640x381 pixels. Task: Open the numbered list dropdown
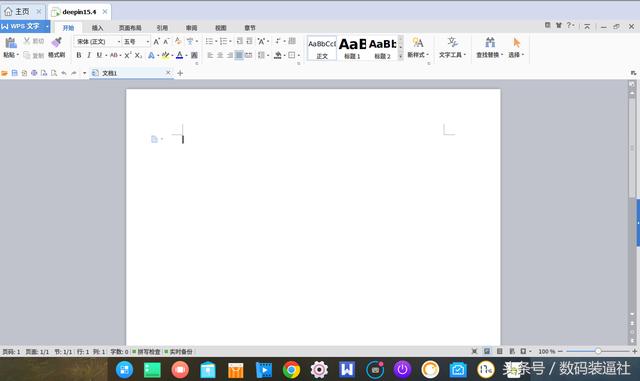coord(230,41)
